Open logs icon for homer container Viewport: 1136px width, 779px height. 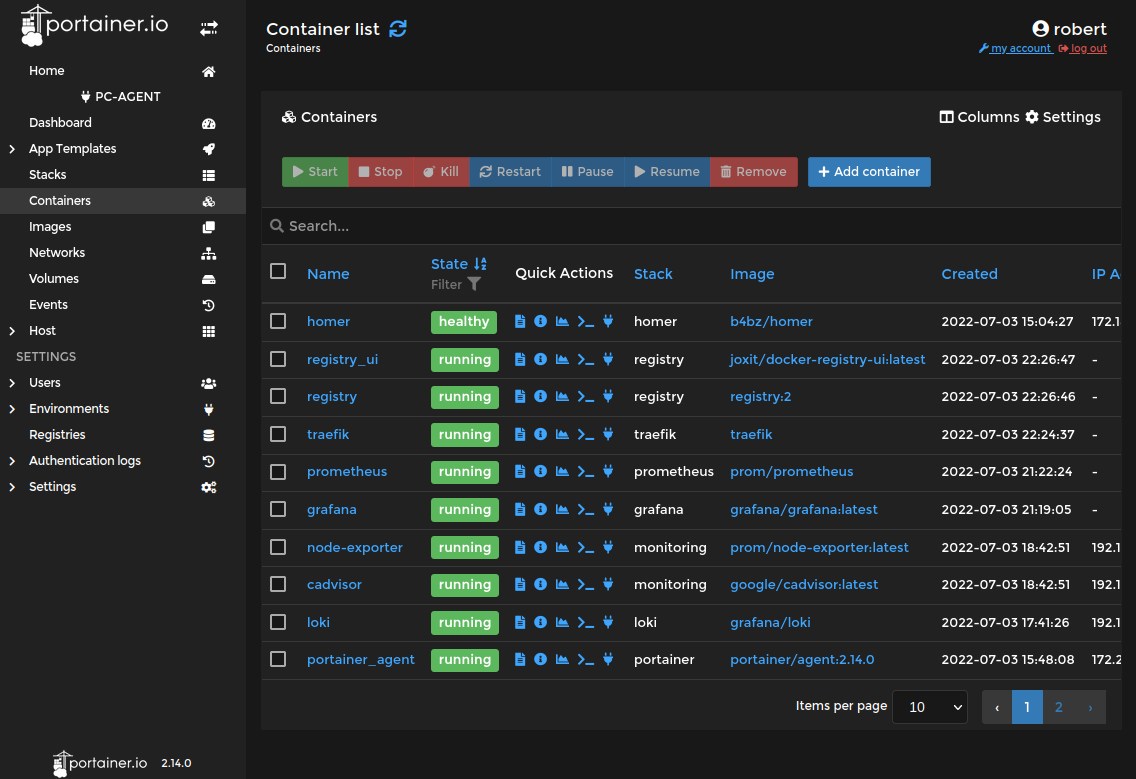click(520, 322)
